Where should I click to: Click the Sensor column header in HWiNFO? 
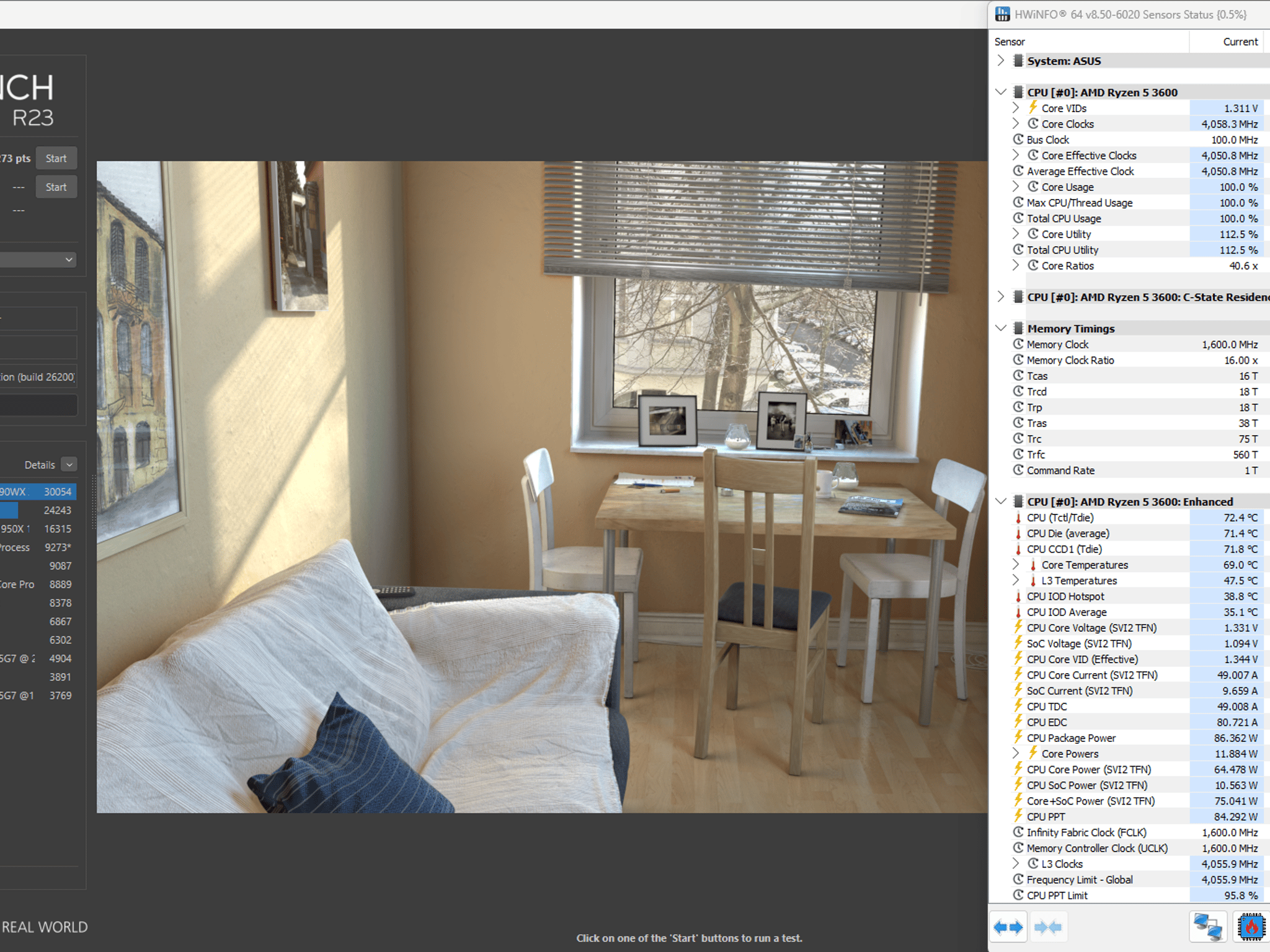(1010, 42)
